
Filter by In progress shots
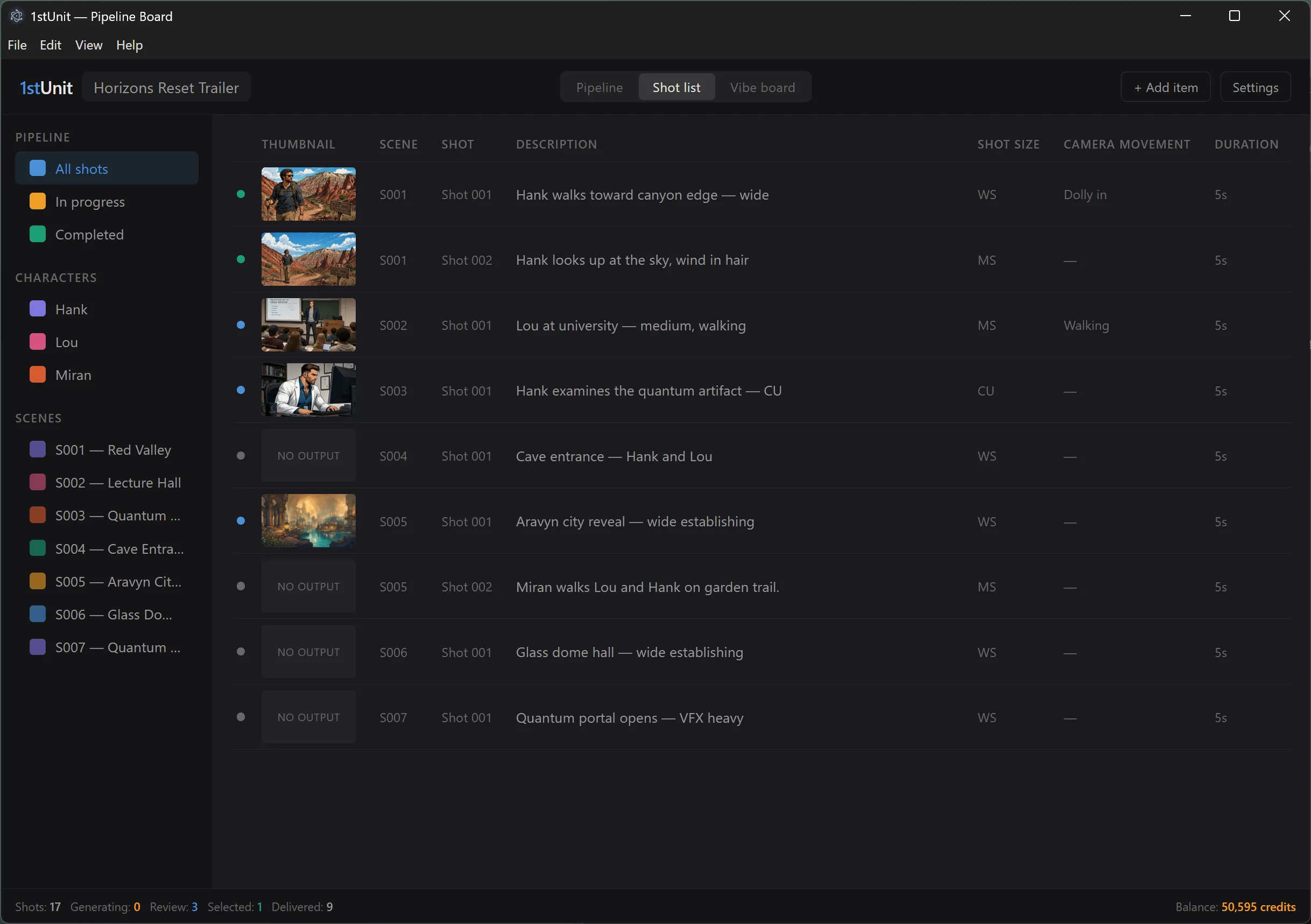coord(107,201)
